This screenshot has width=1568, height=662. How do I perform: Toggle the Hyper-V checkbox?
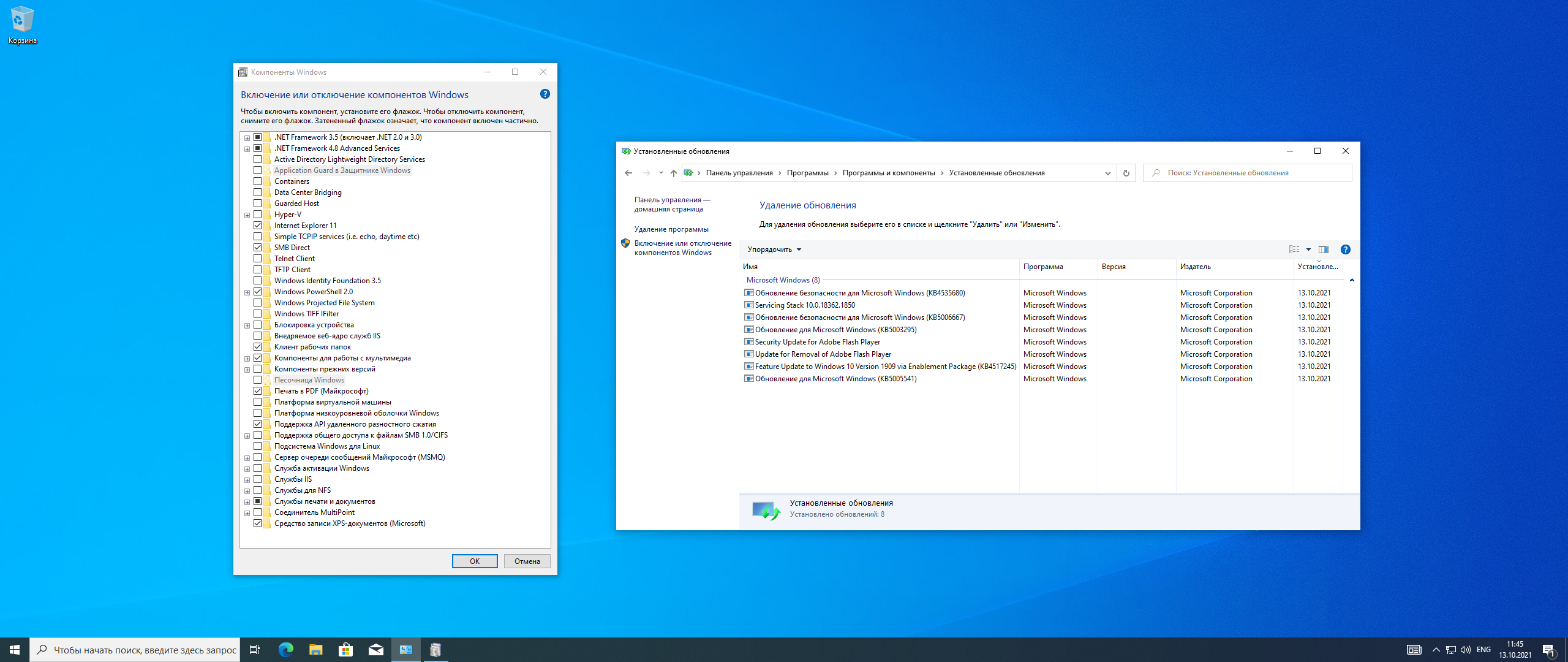pyautogui.click(x=258, y=215)
